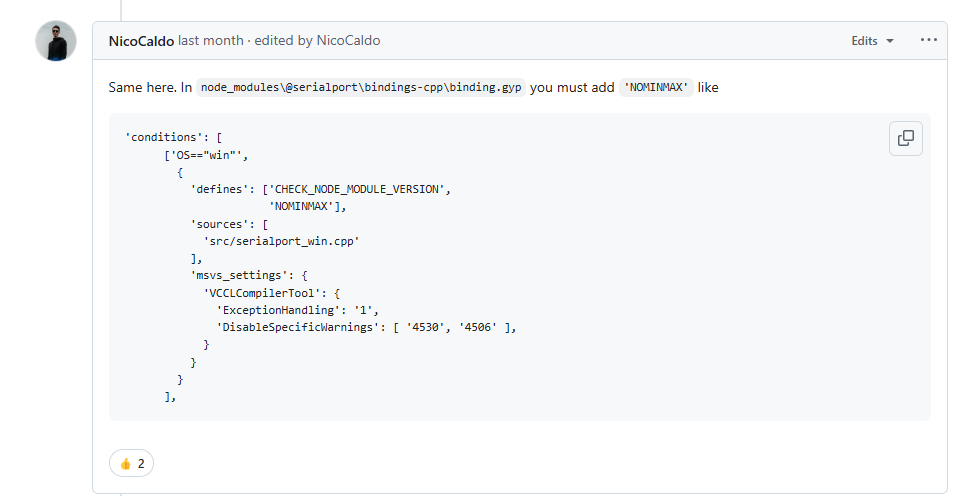Viewport: 975px width, 496px height.
Task: Open the Edits history dropdown
Action: click(x=872, y=41)
